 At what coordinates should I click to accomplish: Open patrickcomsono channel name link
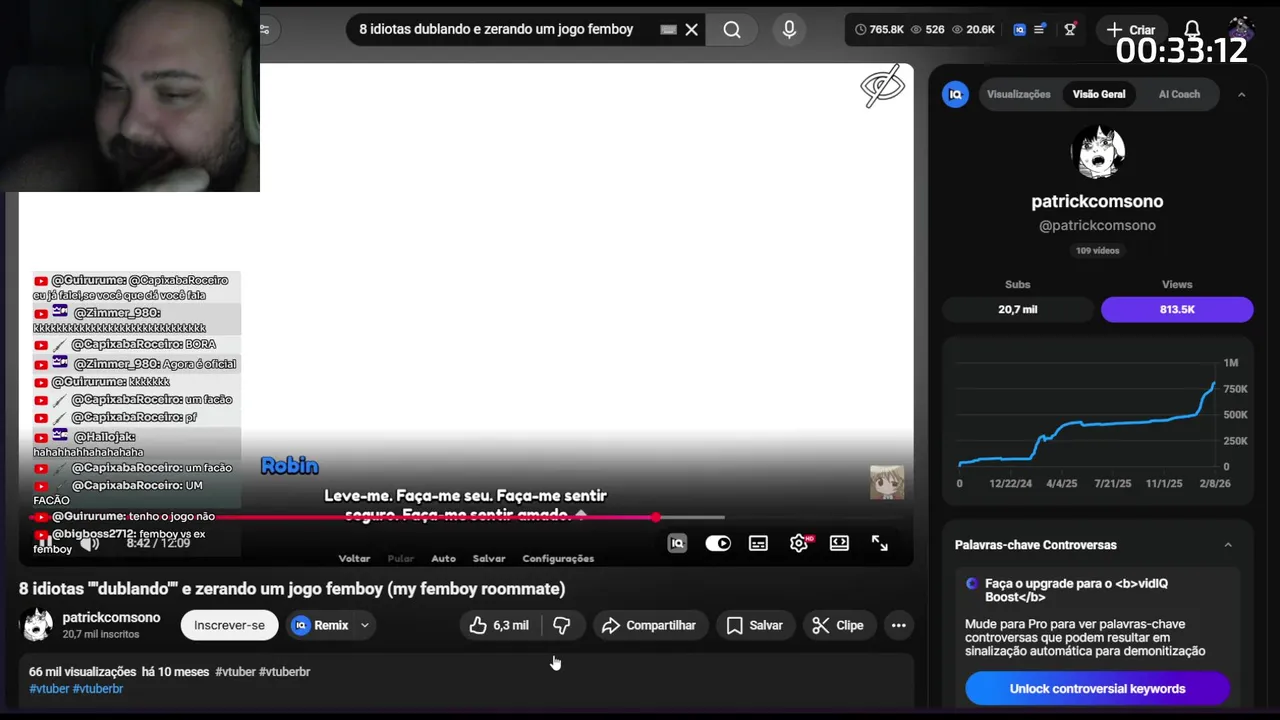click(x=111, y=618)
